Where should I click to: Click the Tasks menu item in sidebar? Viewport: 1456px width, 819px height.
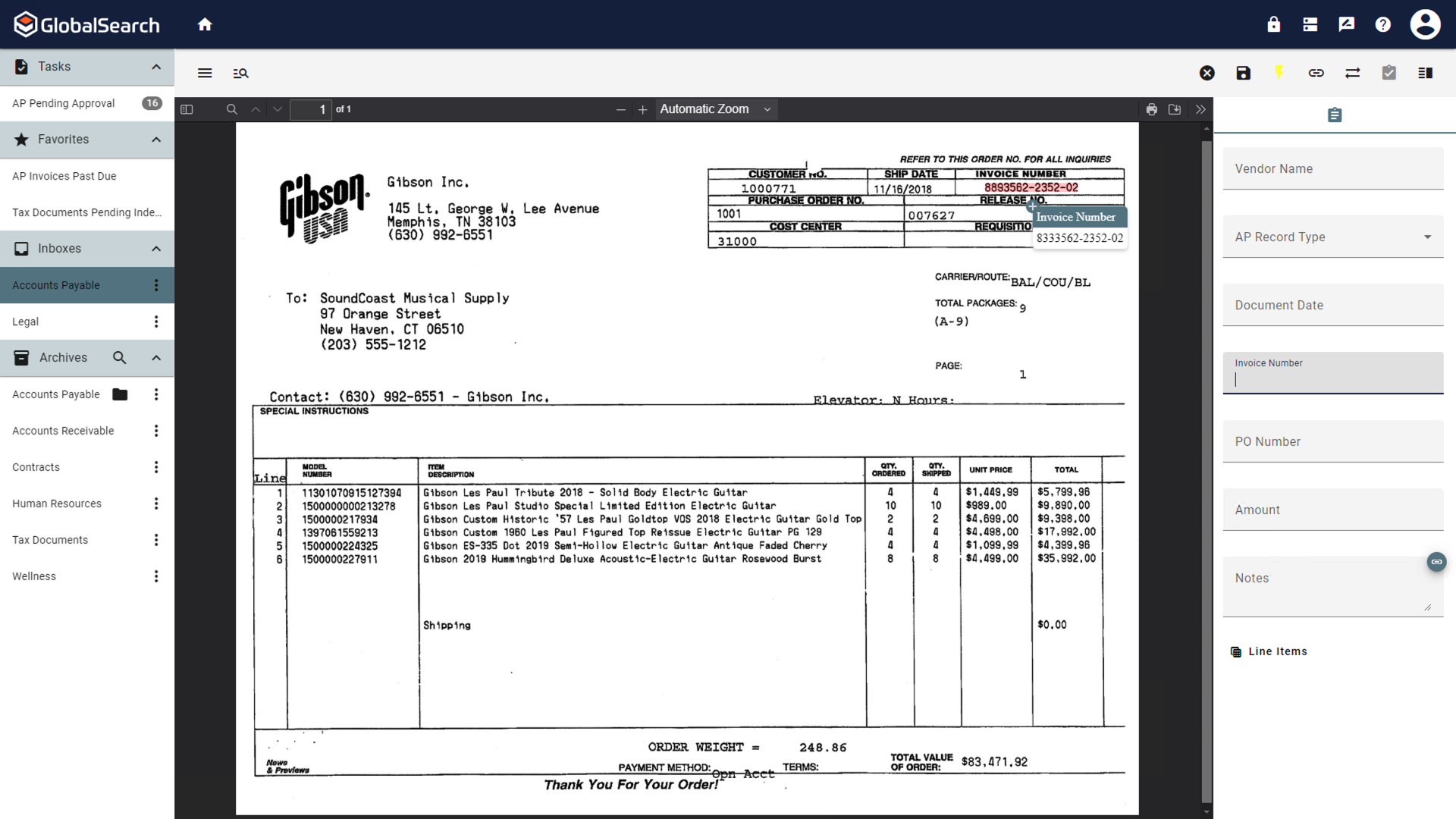[x=54, y=66]
